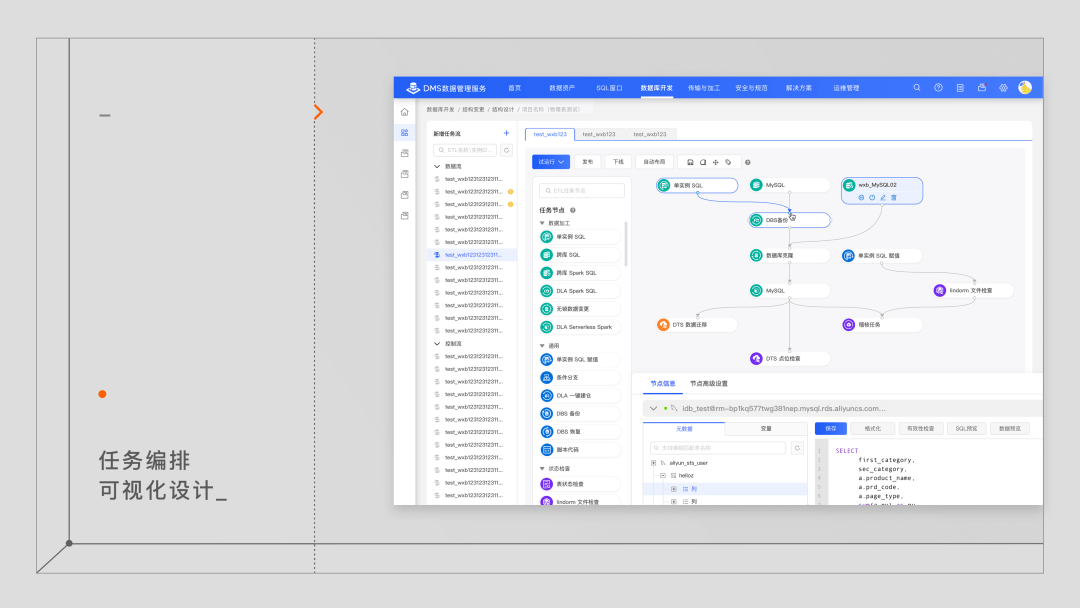Select the DTS 点位检查 node on the canvas
Screen dimensions: 1080x608
tap(789, 359)
